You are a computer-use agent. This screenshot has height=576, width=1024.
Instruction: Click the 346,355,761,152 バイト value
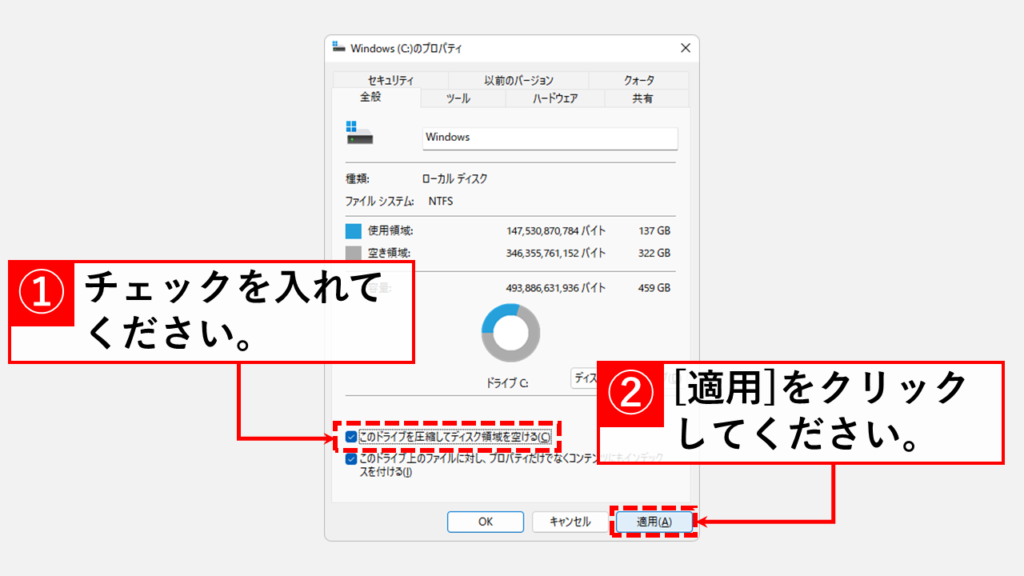556,253
